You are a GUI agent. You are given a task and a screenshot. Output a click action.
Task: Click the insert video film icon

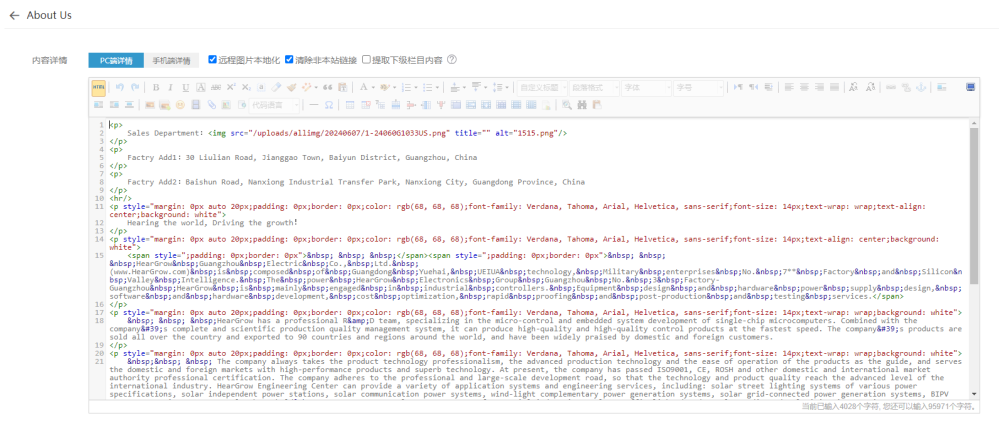pos(196,105)
